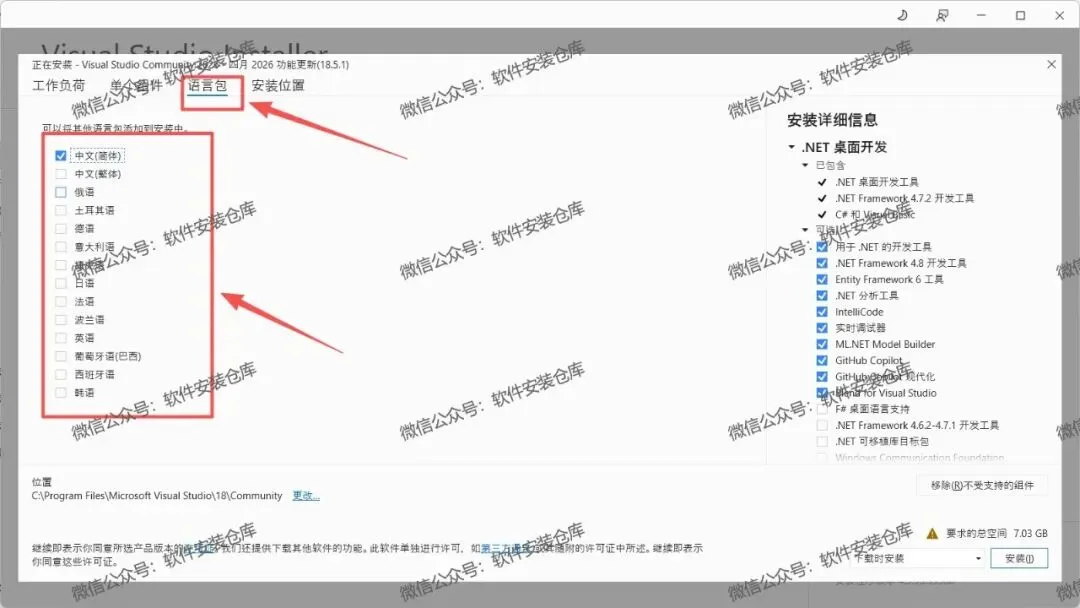Toggle the dark theme moon icon
The image size is (1080, 608).
click(902, 15)
